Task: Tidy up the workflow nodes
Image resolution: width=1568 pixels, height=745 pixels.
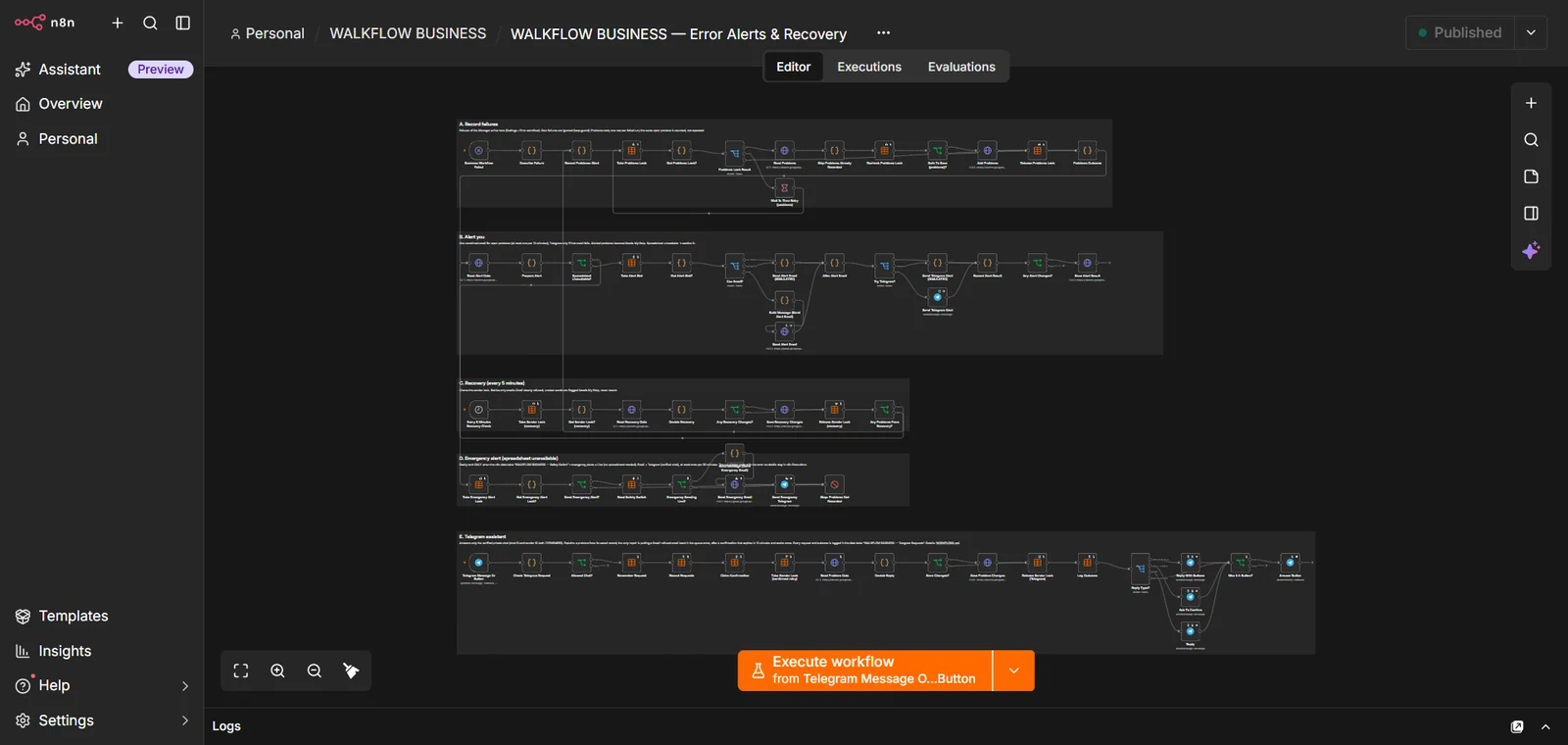Action: (x=351, y=670)
